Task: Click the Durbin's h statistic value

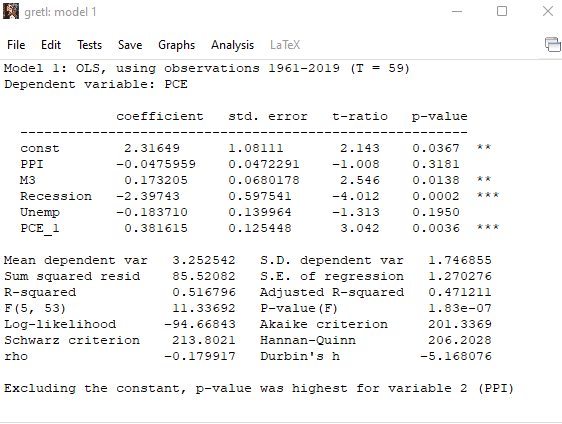Action: (456, 356)
